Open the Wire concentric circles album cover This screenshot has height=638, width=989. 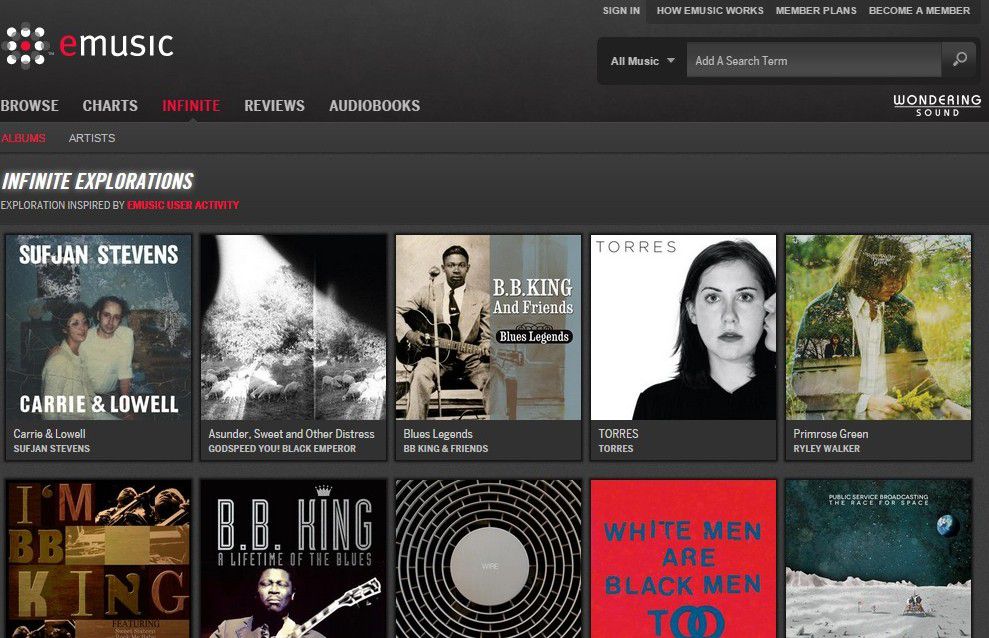tap(488, 559)
